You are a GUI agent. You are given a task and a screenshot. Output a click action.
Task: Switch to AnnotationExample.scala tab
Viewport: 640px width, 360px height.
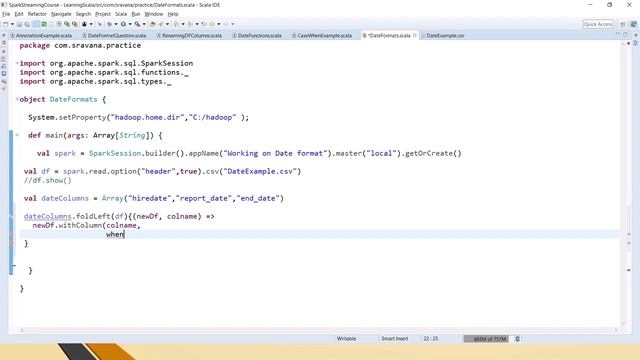(43, 36)
